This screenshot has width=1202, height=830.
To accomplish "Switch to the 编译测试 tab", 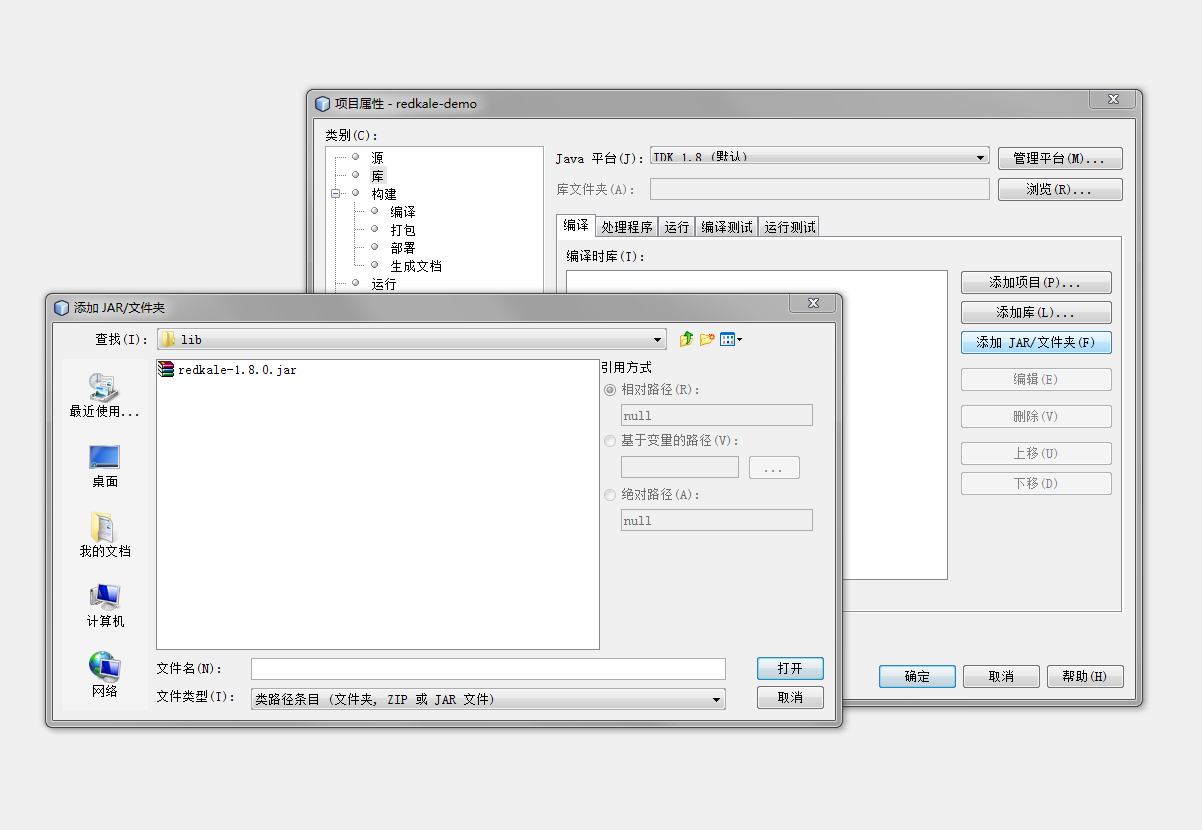I will click(727, 227).
